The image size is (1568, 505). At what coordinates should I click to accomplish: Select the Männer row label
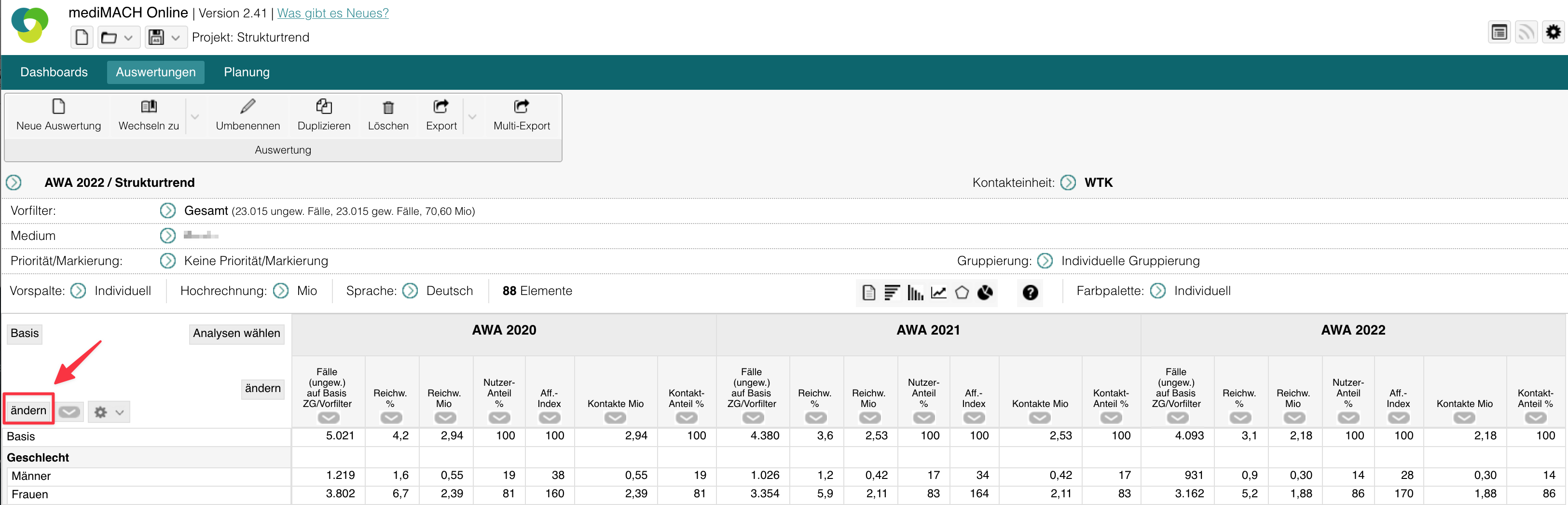(31, 476)
